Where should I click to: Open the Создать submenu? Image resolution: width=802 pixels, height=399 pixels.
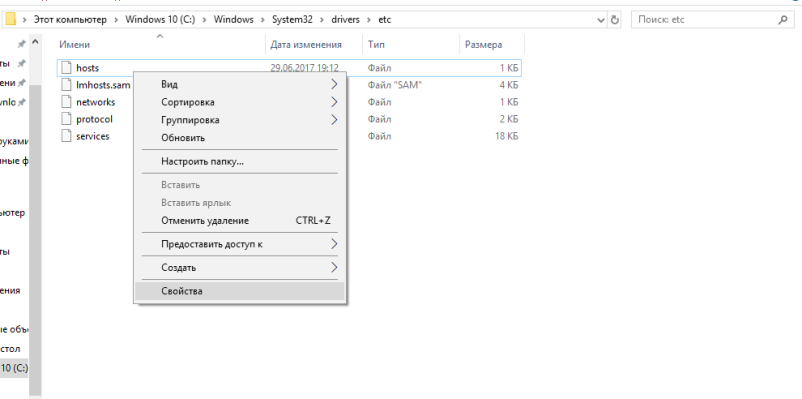239,268
